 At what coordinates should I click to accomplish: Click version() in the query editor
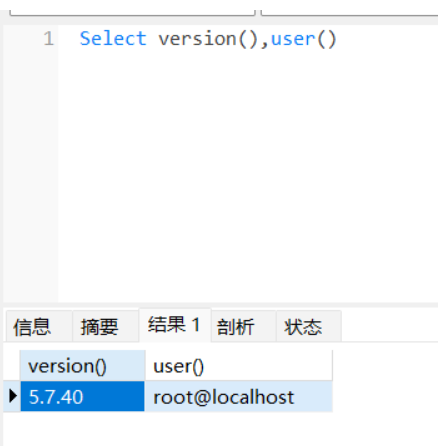208,39
